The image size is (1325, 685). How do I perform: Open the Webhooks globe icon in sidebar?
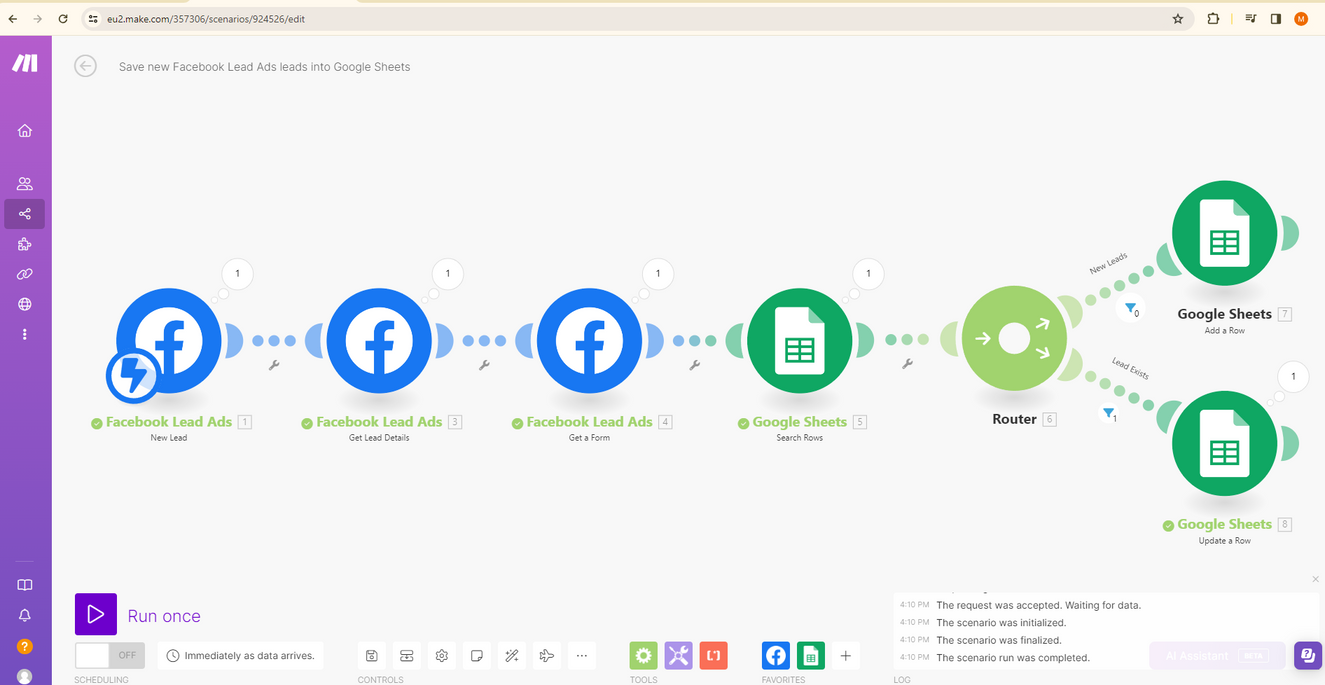point(25,304)
